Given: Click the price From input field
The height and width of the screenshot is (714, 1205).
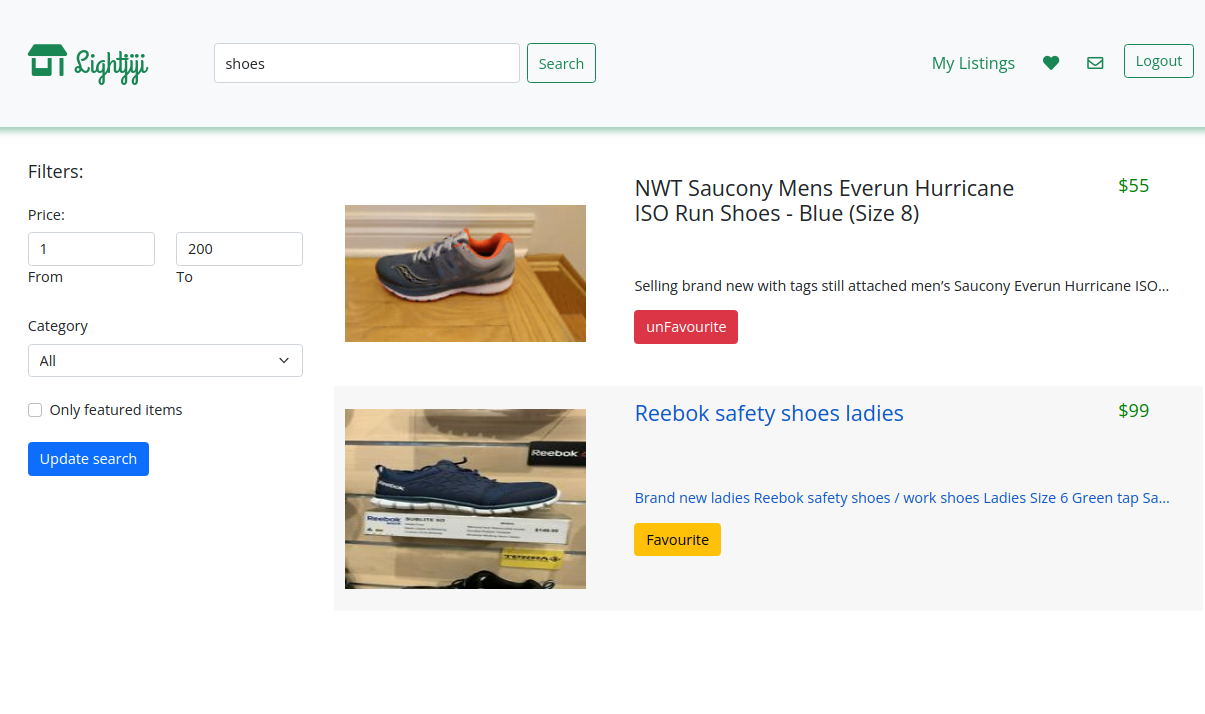Looking at the screenshot, I should pos(91,249).
